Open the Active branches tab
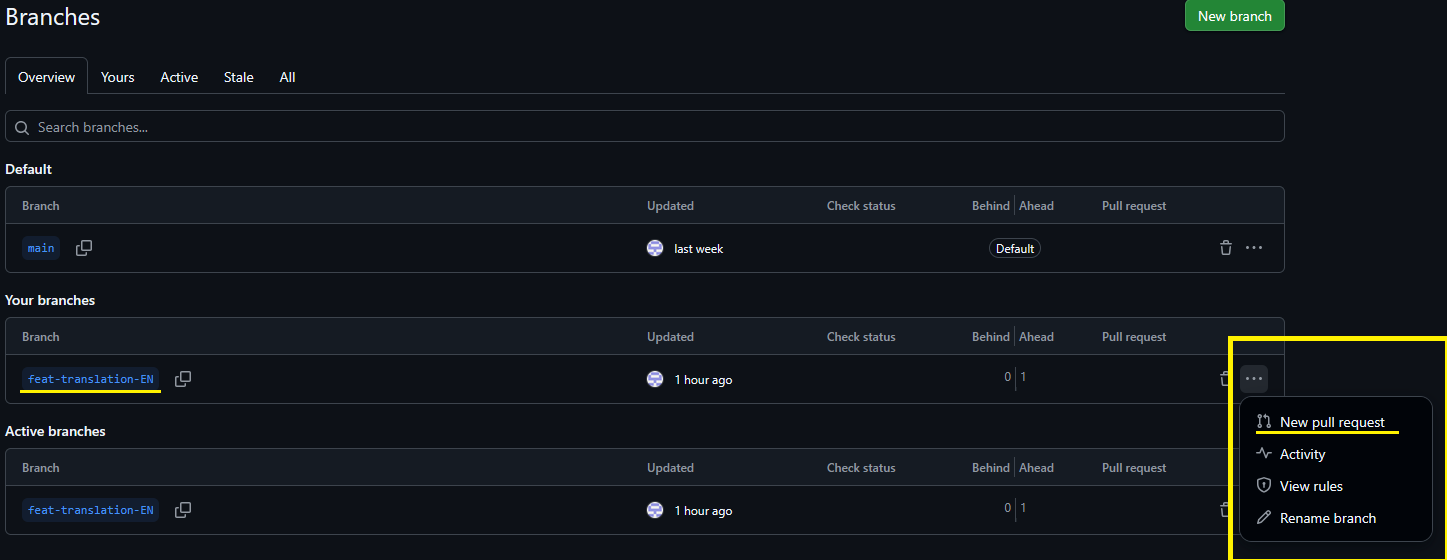 [179, 77]
